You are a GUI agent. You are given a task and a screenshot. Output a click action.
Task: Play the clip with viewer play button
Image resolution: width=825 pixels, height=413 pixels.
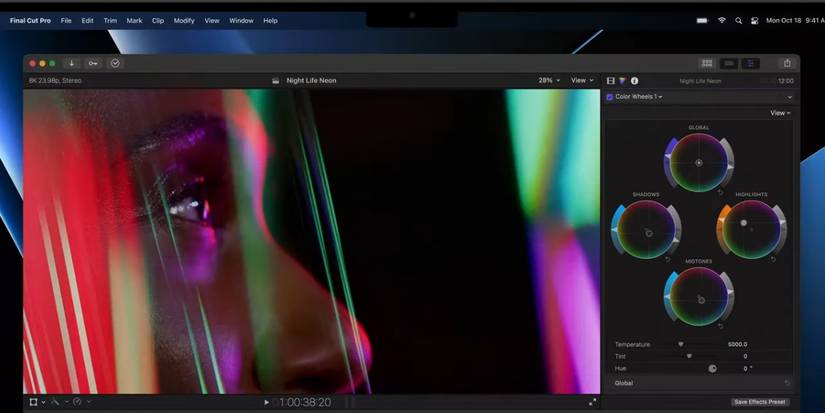[266, 402]
